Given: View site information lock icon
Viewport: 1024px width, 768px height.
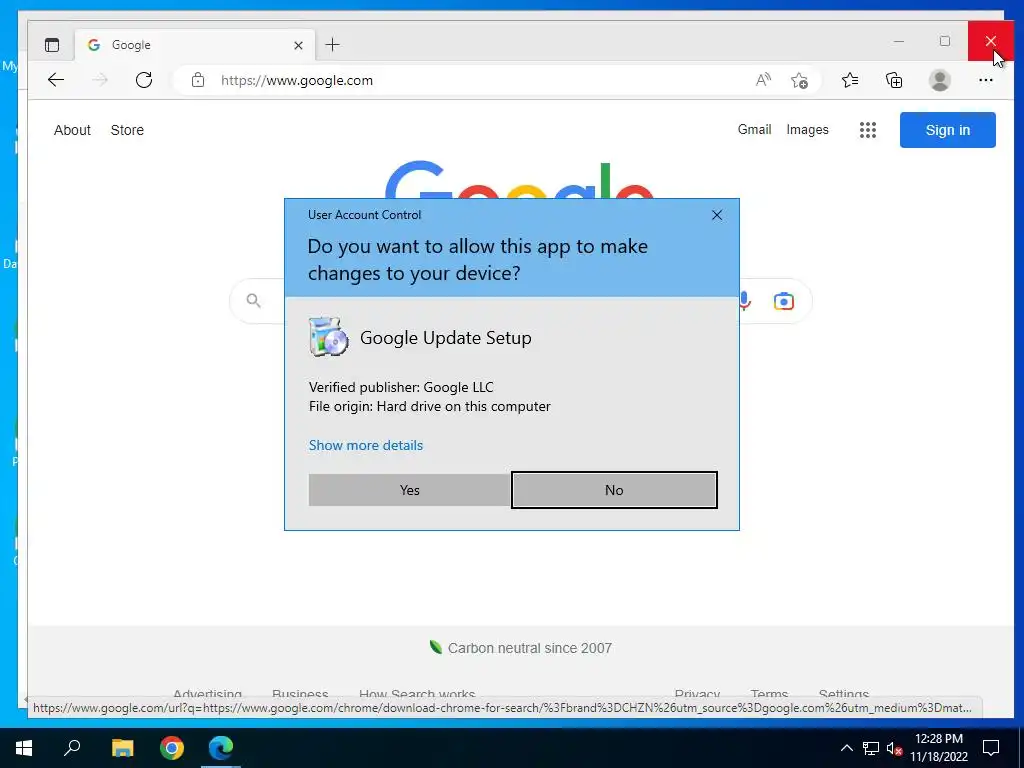Looking at the screenshot, I should (x=198, y=80).
